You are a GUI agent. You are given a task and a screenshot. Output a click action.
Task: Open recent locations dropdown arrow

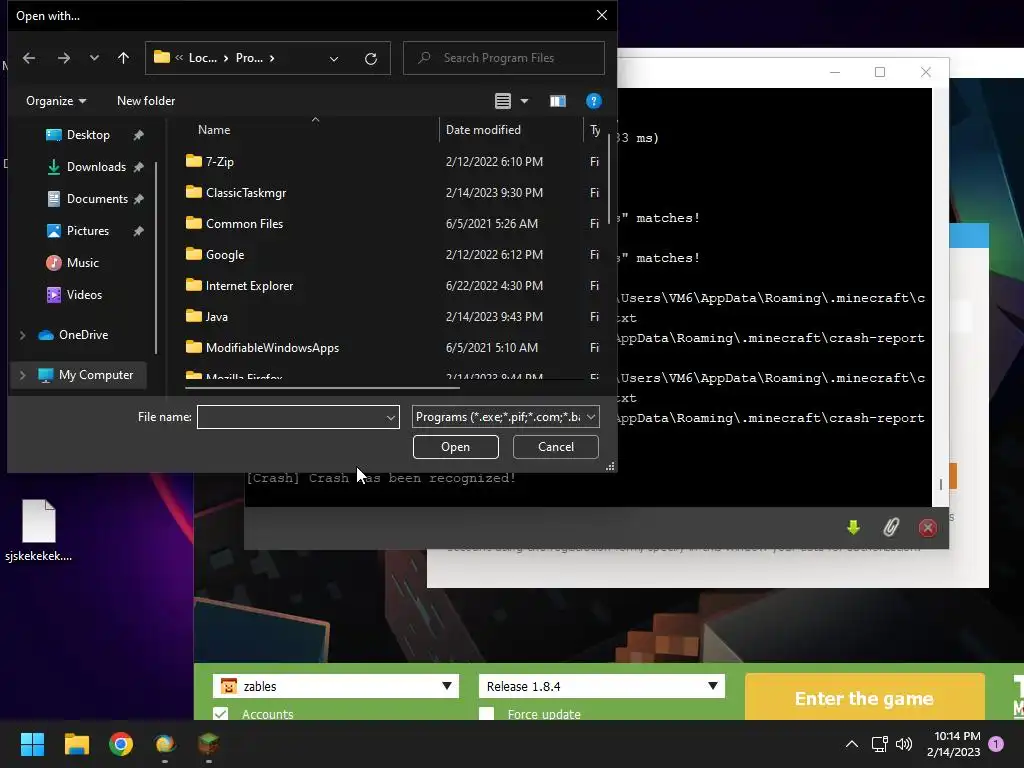pos(94,58)
